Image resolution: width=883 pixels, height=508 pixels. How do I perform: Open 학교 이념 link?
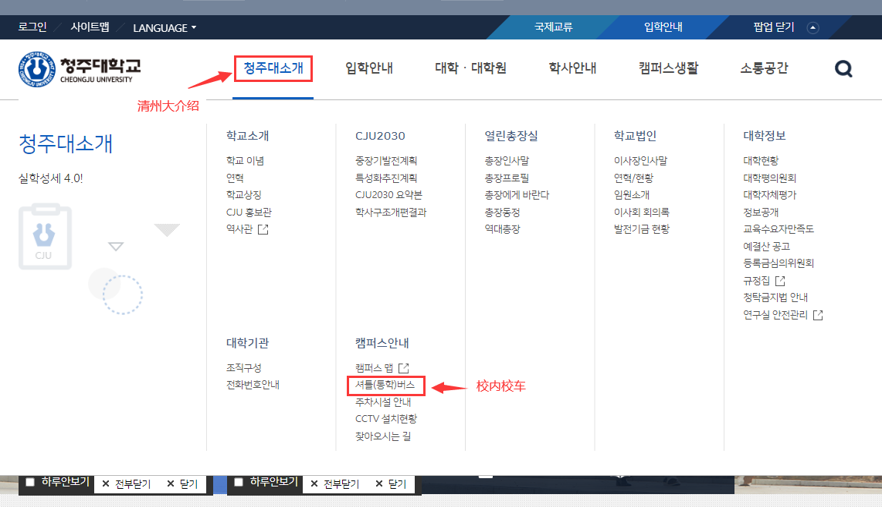click(245, 161)
